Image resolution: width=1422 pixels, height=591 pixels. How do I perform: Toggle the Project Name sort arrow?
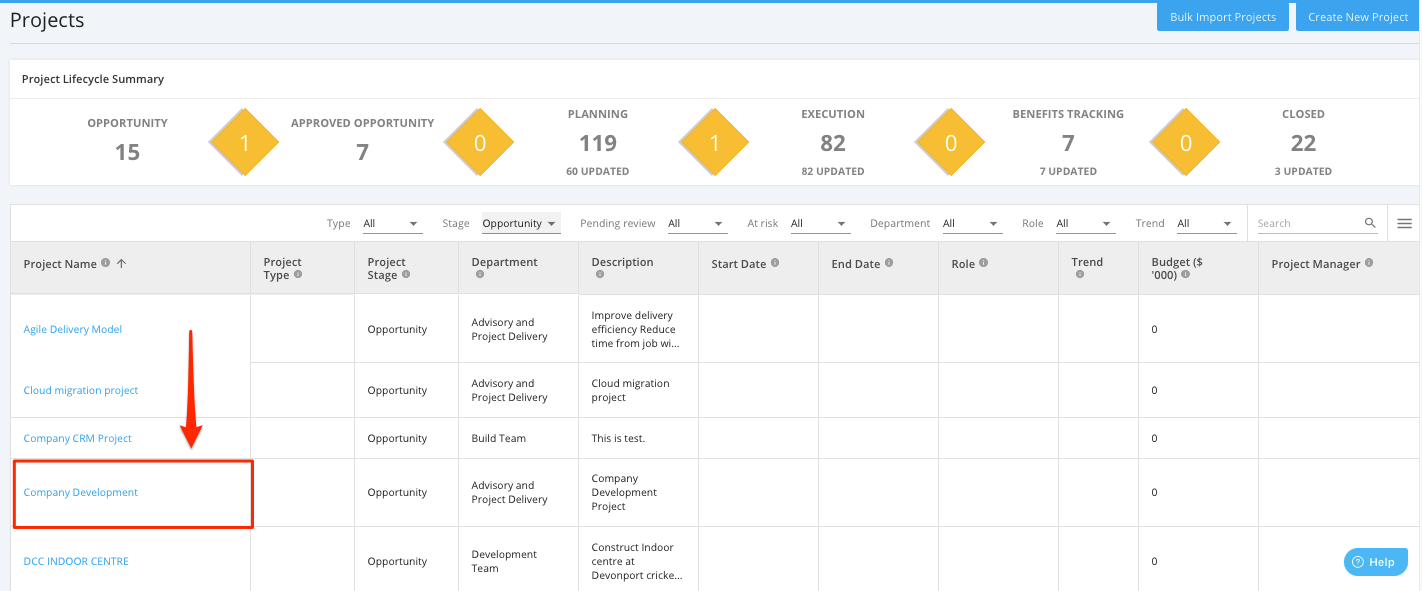121,264
